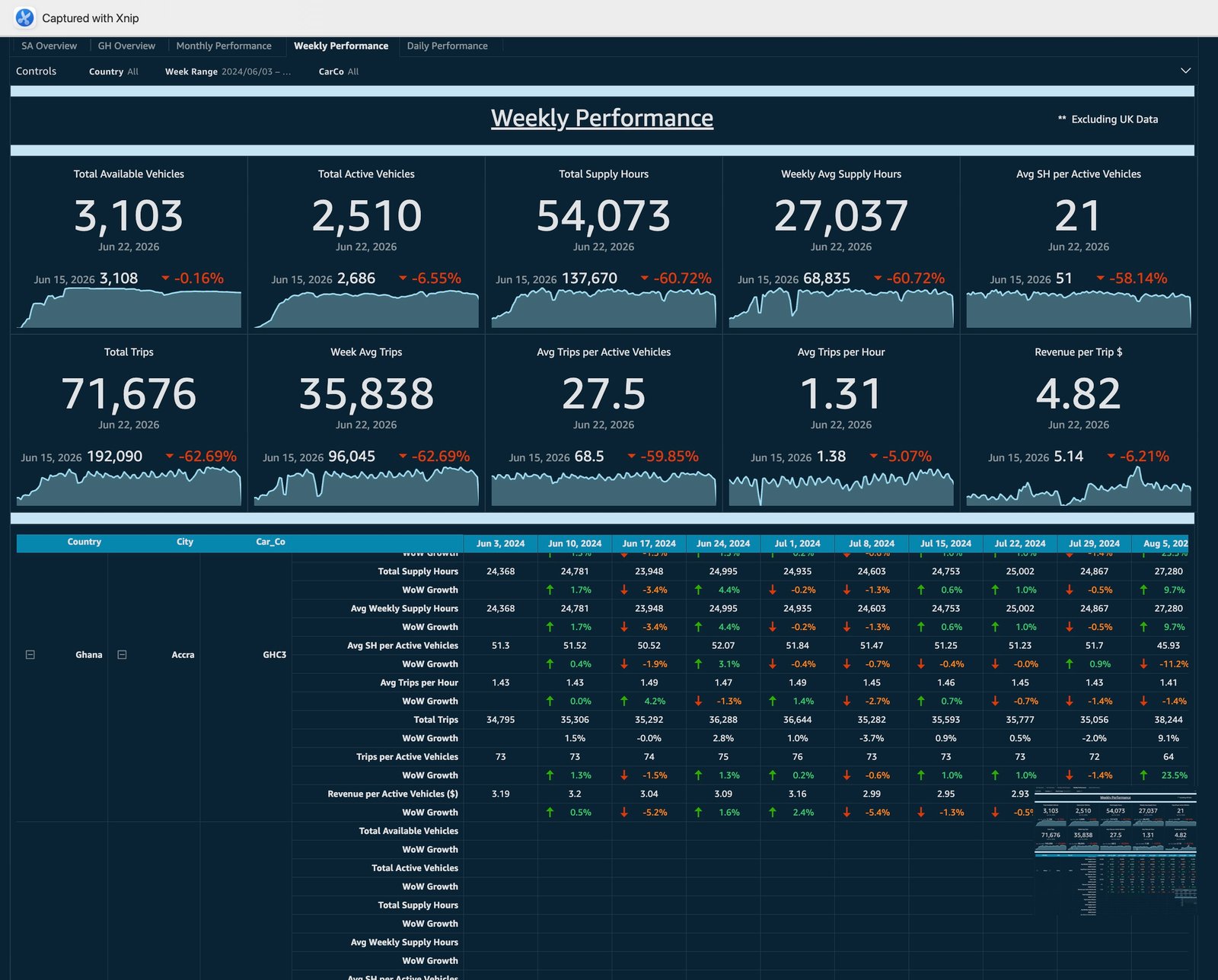
Task: Click green up arrow beside 2.4%
Action: tap(773, 813)
